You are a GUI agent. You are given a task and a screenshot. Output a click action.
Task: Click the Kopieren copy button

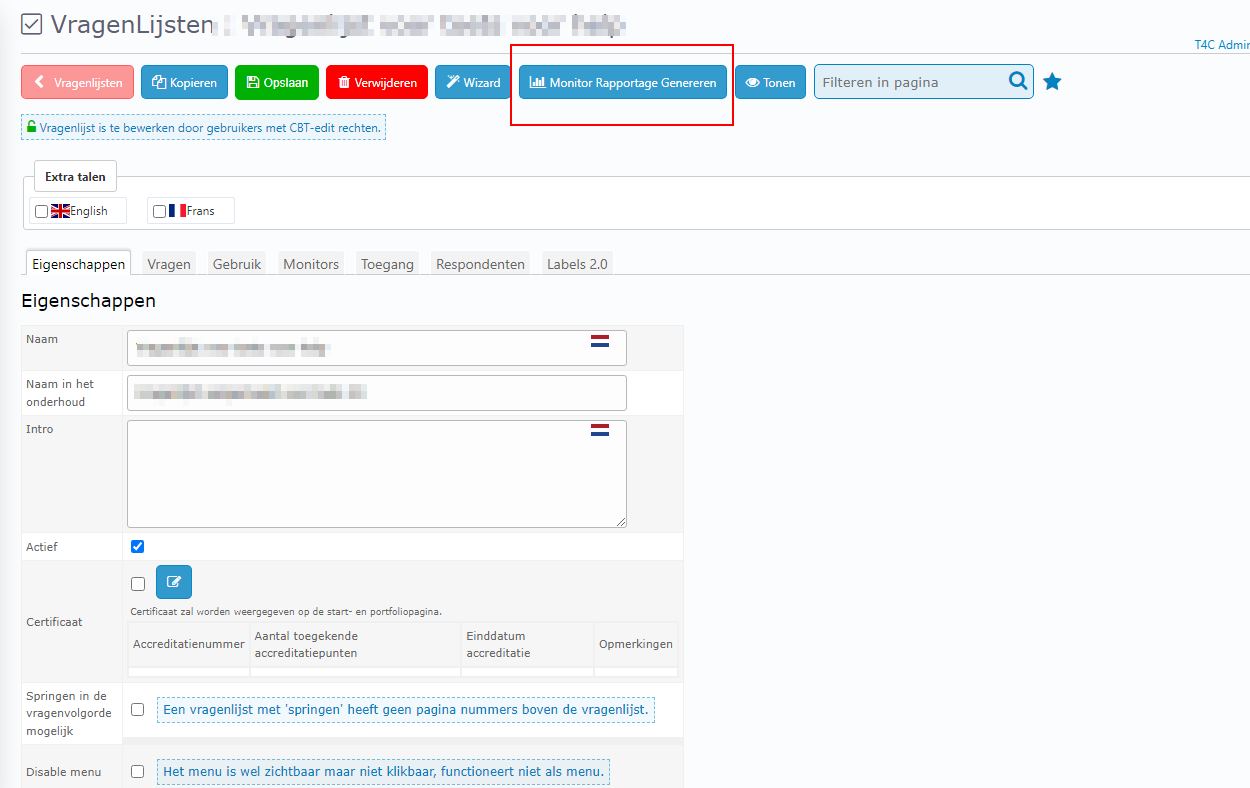pyautogui.click(x=184, y=83)
